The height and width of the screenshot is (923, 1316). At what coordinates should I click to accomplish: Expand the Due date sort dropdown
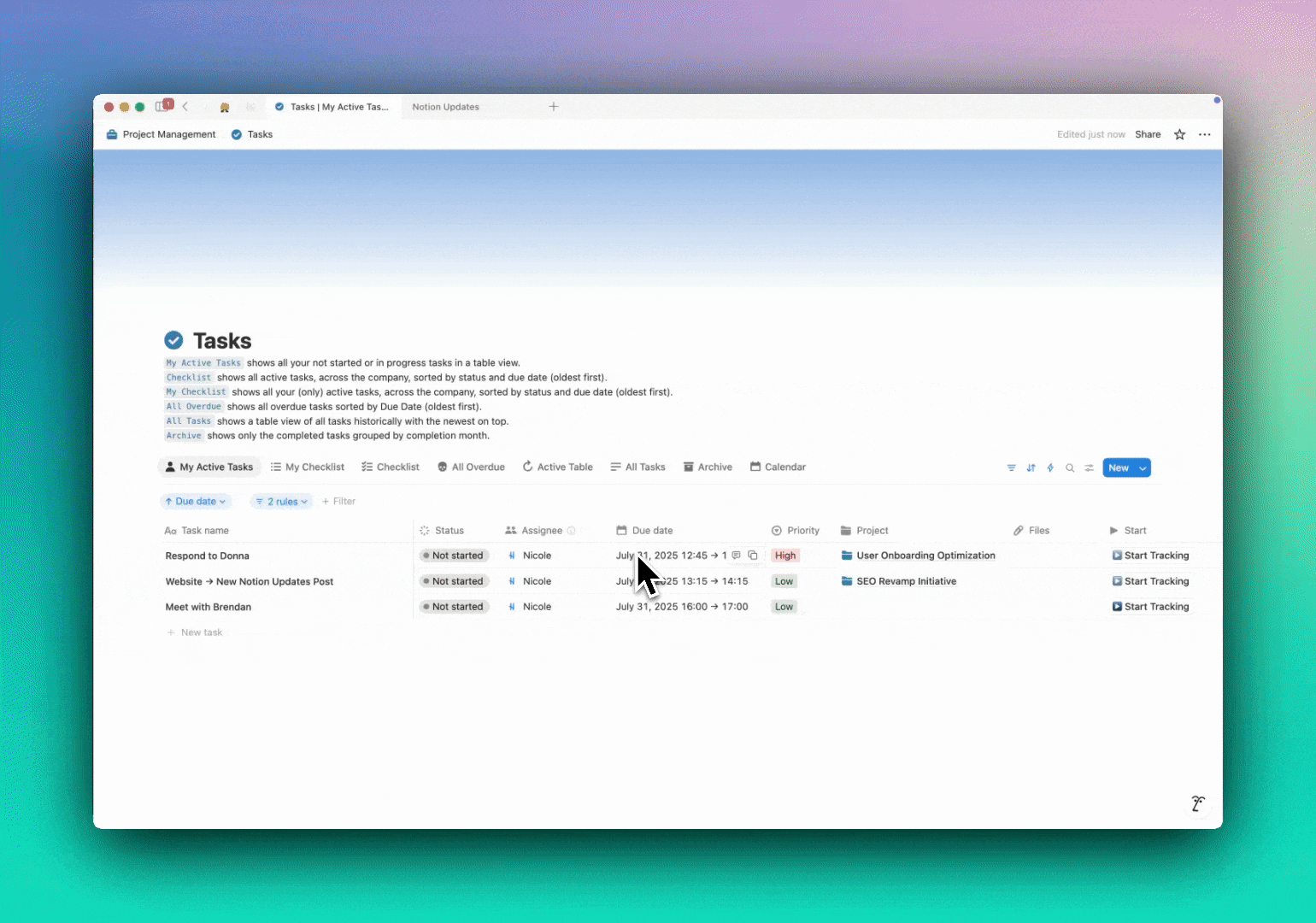pyautogui.click(x=196, y=502)
